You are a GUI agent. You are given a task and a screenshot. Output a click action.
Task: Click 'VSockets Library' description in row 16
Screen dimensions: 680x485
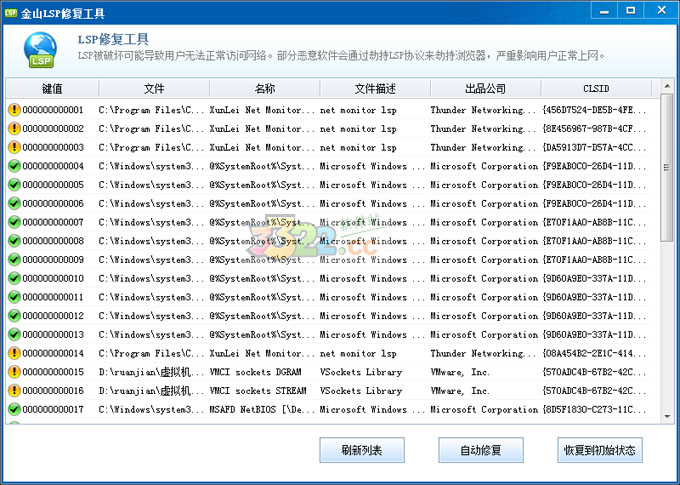[x=361, y=390]
